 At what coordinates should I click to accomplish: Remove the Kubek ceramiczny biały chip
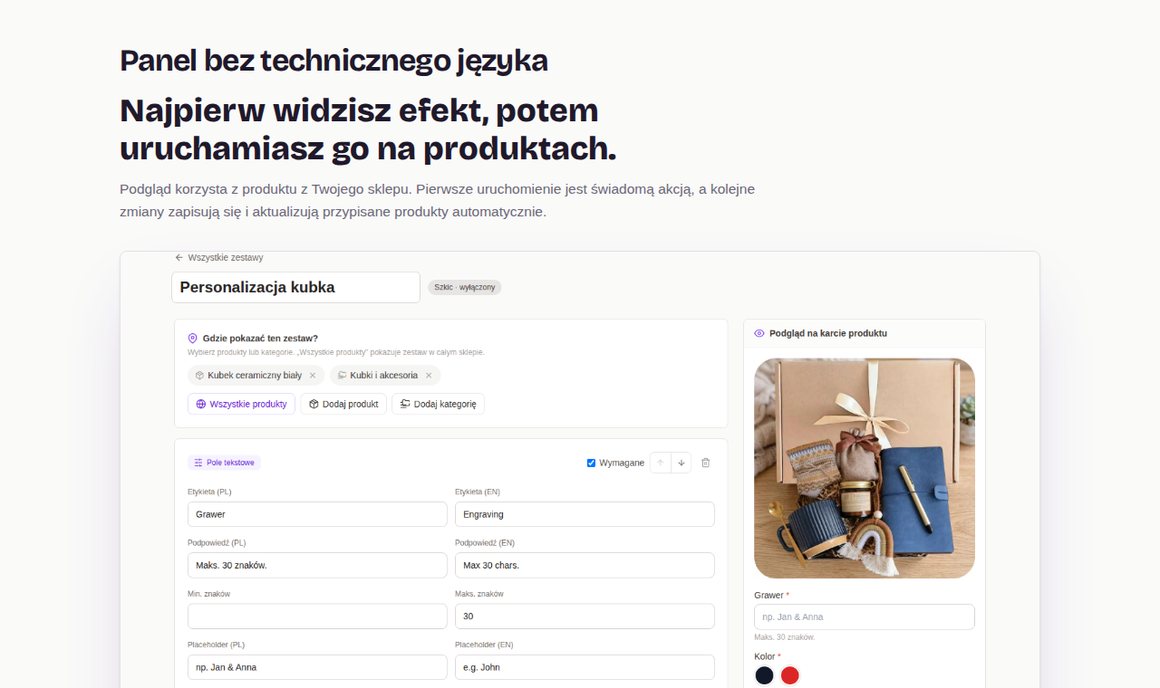click(x=312, y=375)
